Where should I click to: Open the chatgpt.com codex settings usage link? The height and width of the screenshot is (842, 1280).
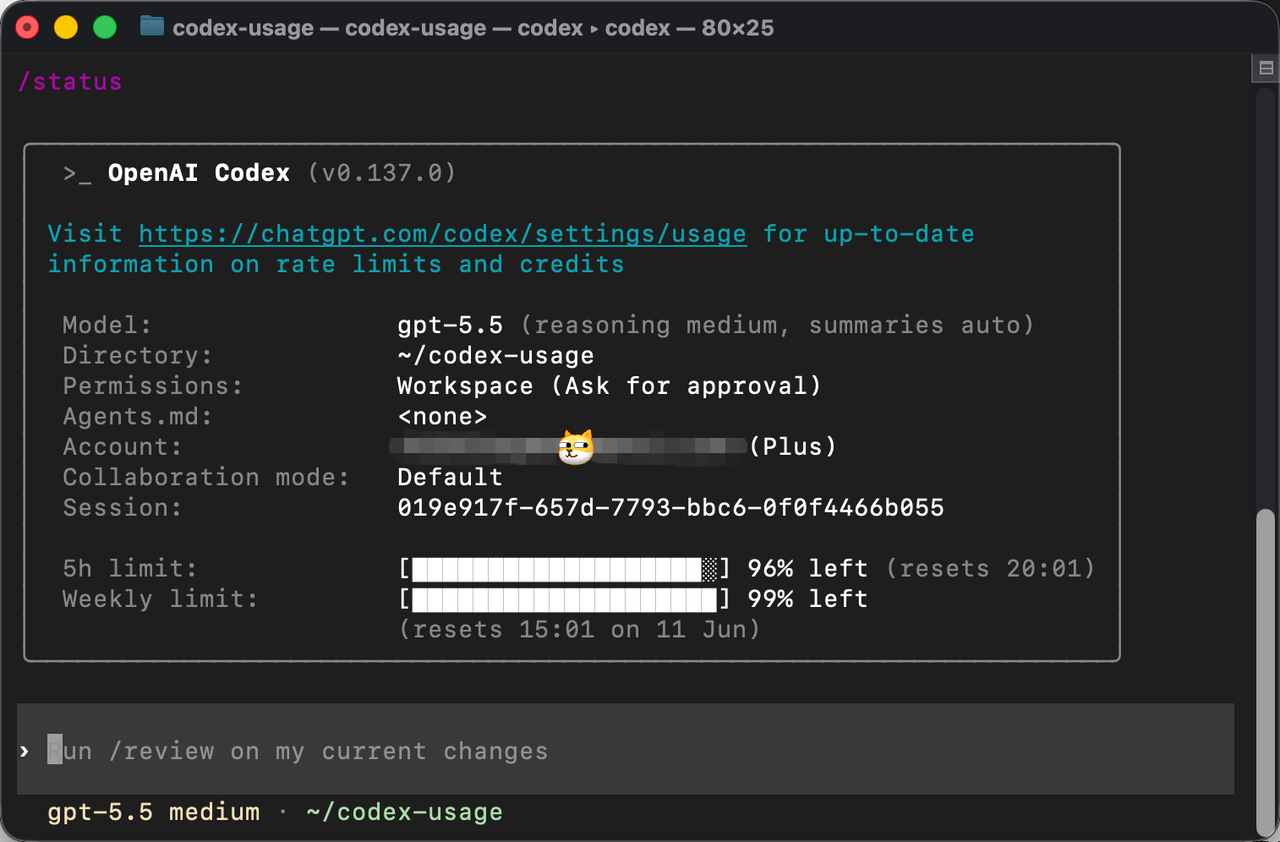coord(442,234)
